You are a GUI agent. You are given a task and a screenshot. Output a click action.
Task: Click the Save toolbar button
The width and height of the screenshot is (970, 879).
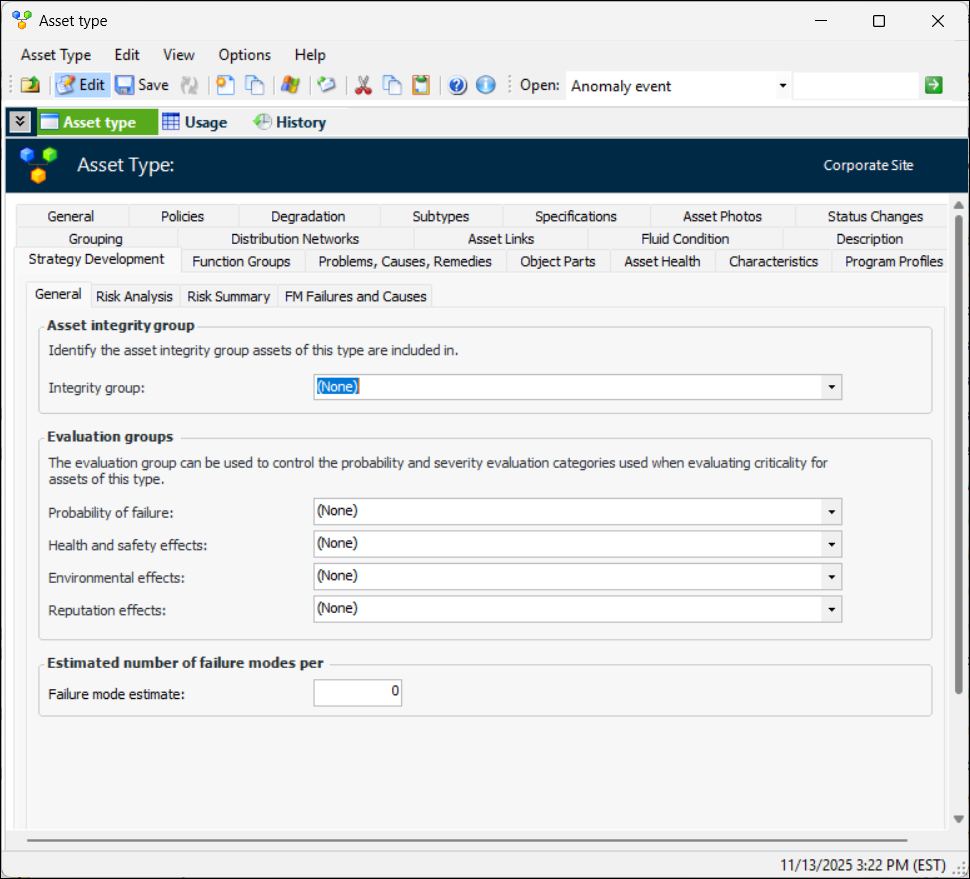(x=141, y=86)
